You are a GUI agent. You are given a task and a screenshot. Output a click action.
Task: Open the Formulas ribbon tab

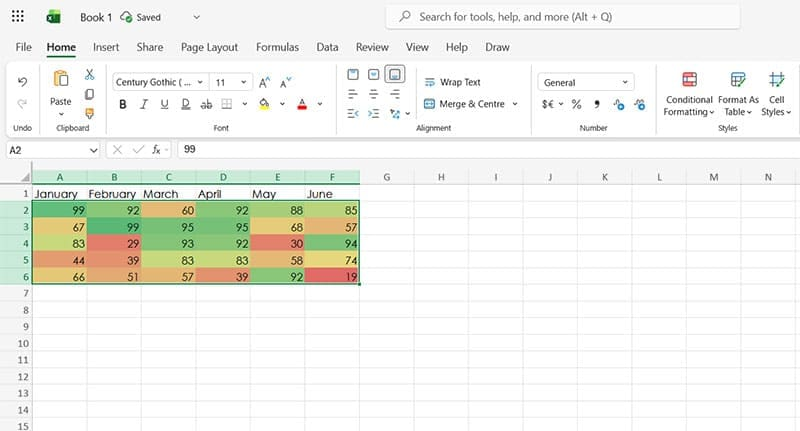click(x=277, y=47)
